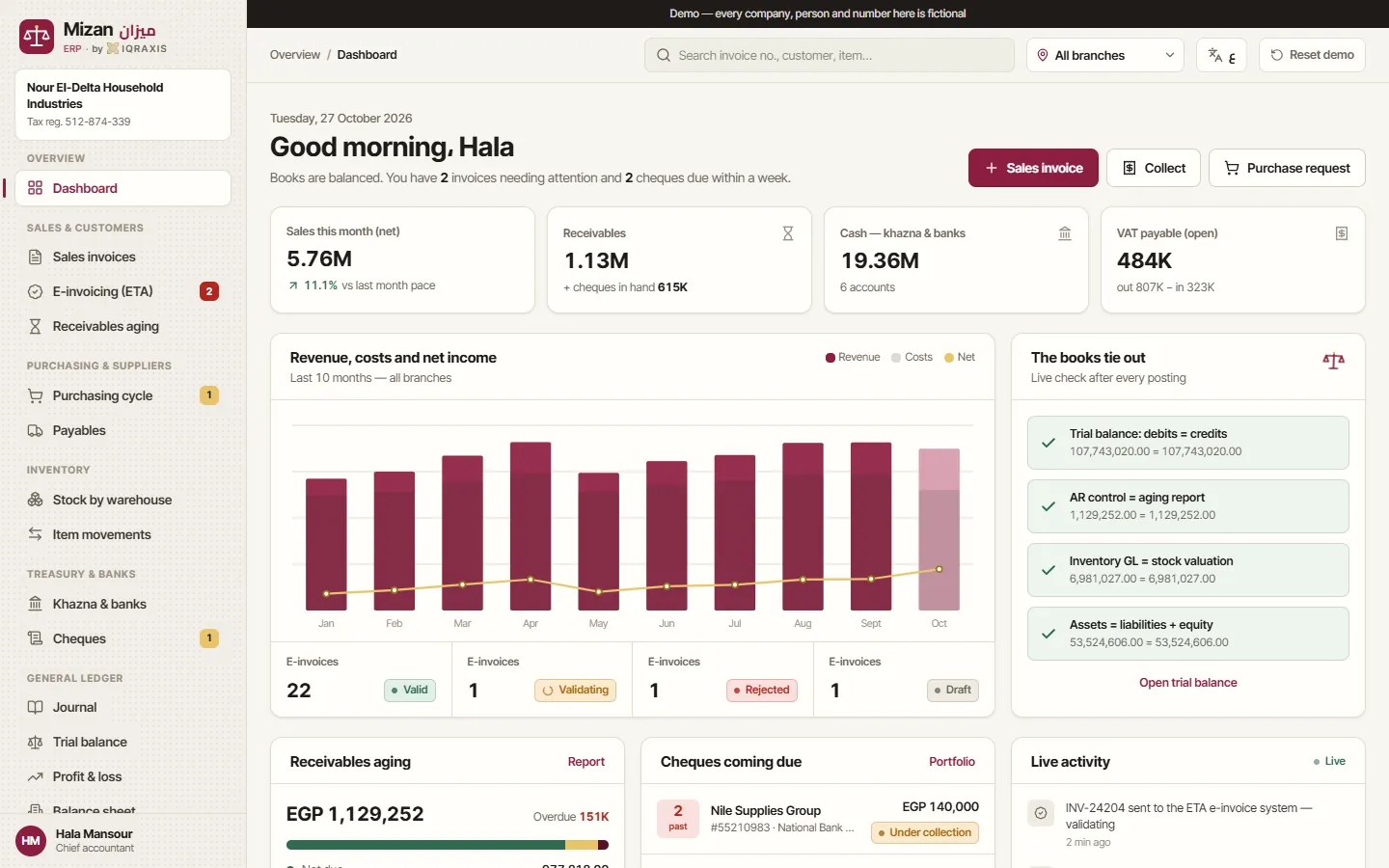Open Khazna & banks page

[x=123, y=604]
